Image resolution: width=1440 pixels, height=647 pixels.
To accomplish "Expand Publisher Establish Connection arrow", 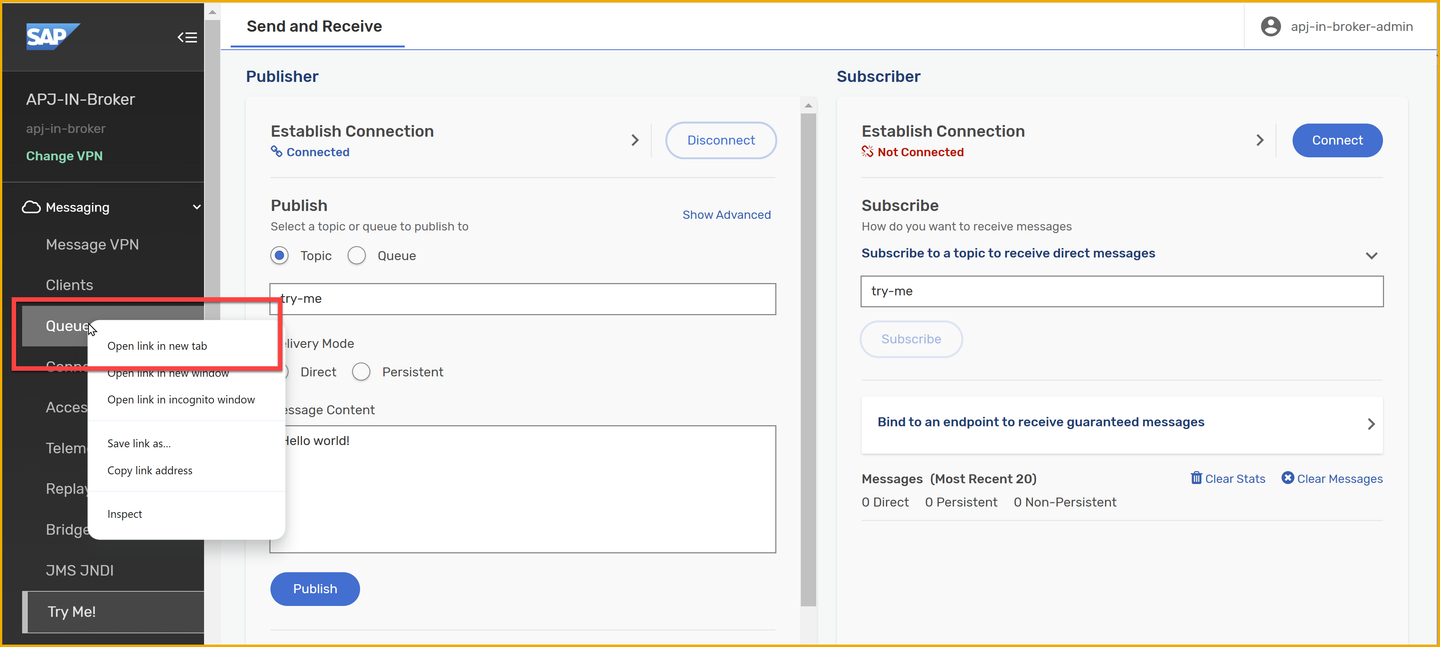I will (x=635, y=140).
